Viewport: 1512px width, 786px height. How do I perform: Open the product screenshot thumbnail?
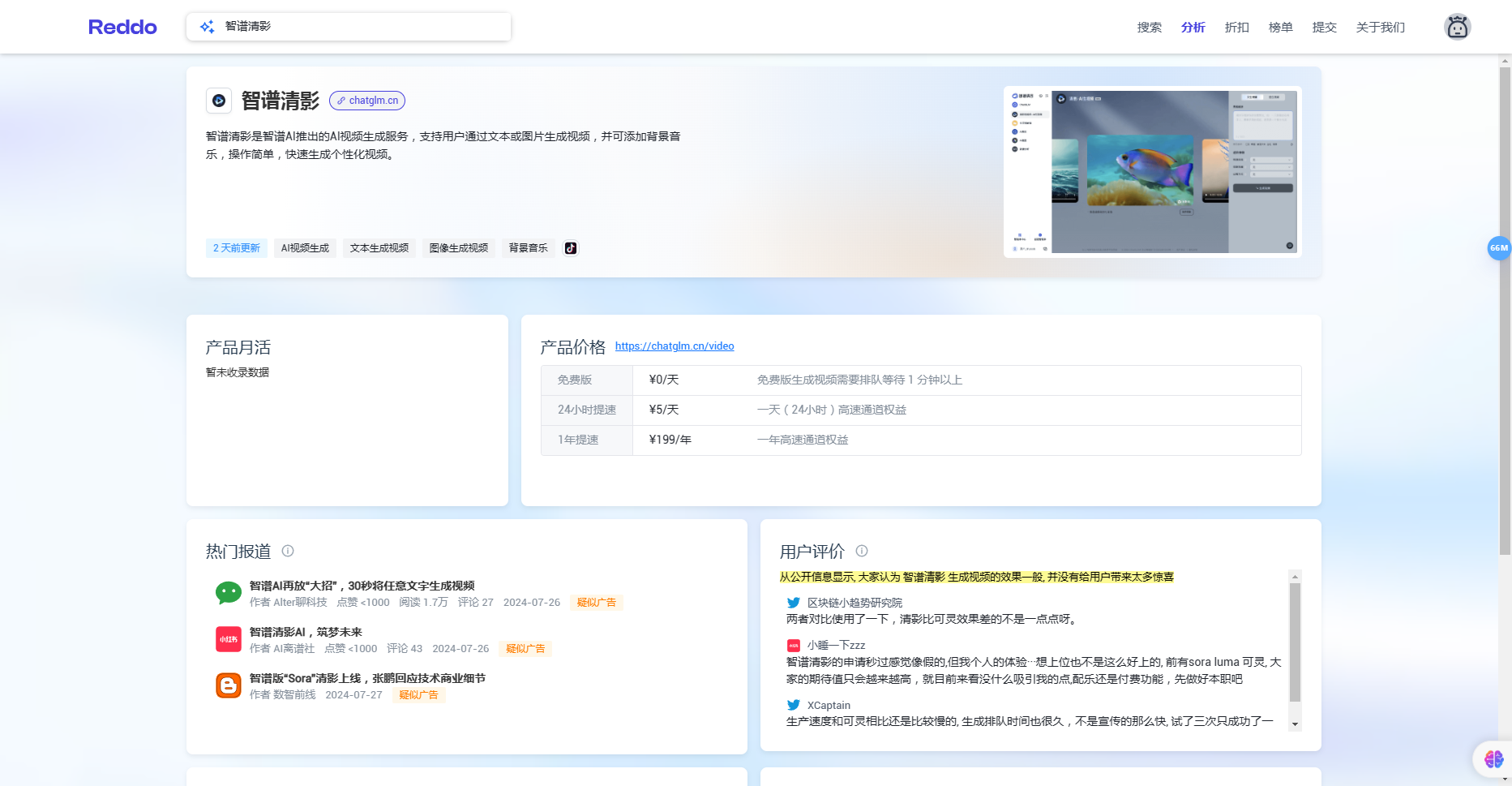pyautogui.click(x=1152, y=172)
